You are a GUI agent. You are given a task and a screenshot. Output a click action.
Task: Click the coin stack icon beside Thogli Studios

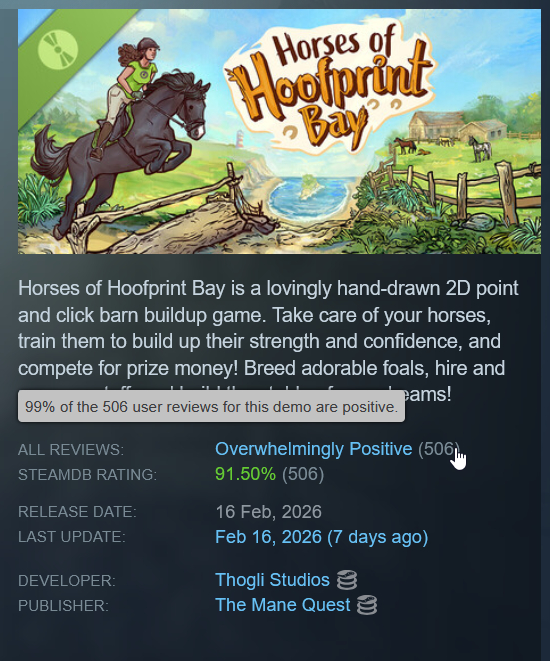tap(347, 580)
